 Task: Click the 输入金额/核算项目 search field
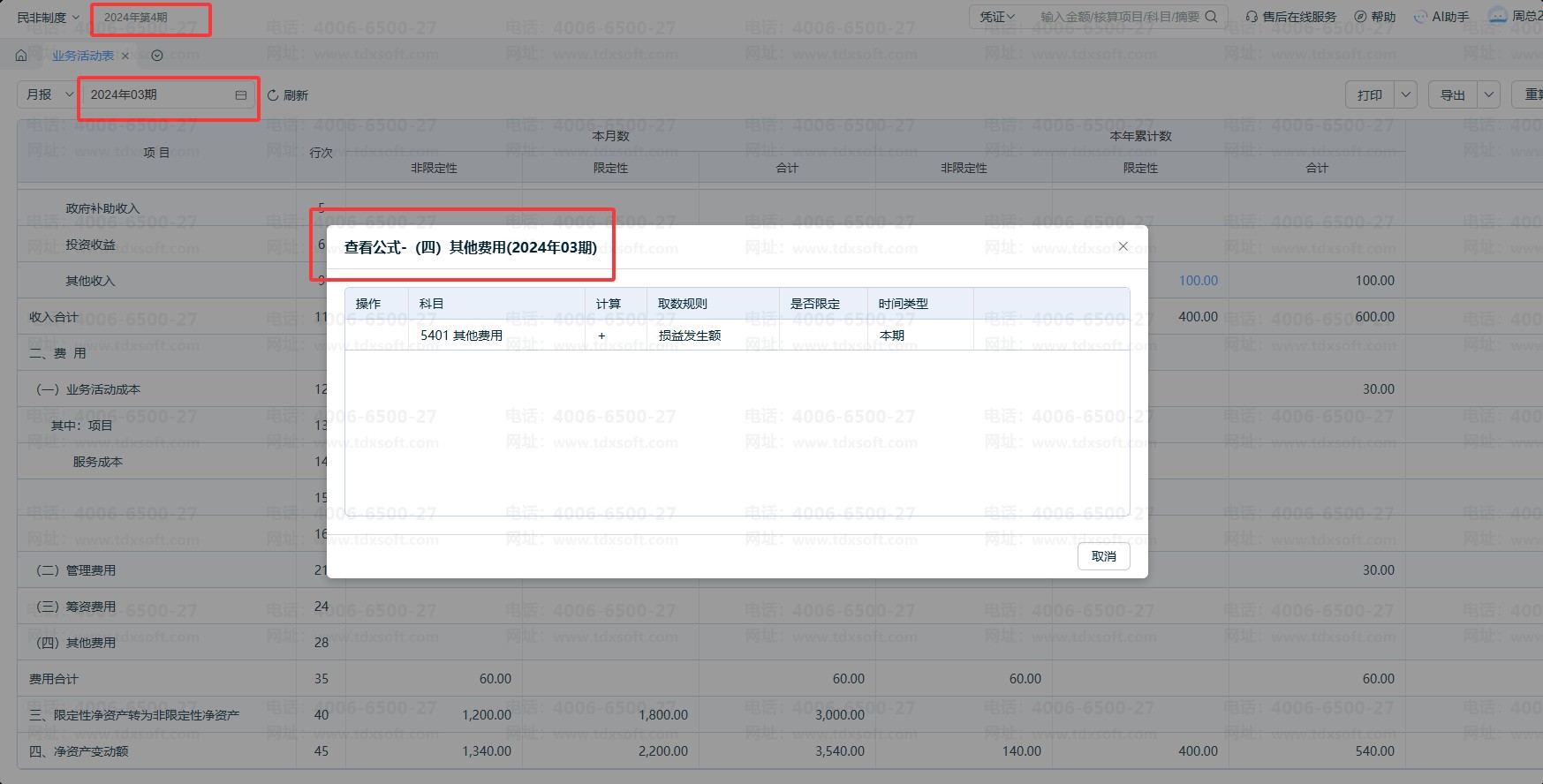(1119, 17)
